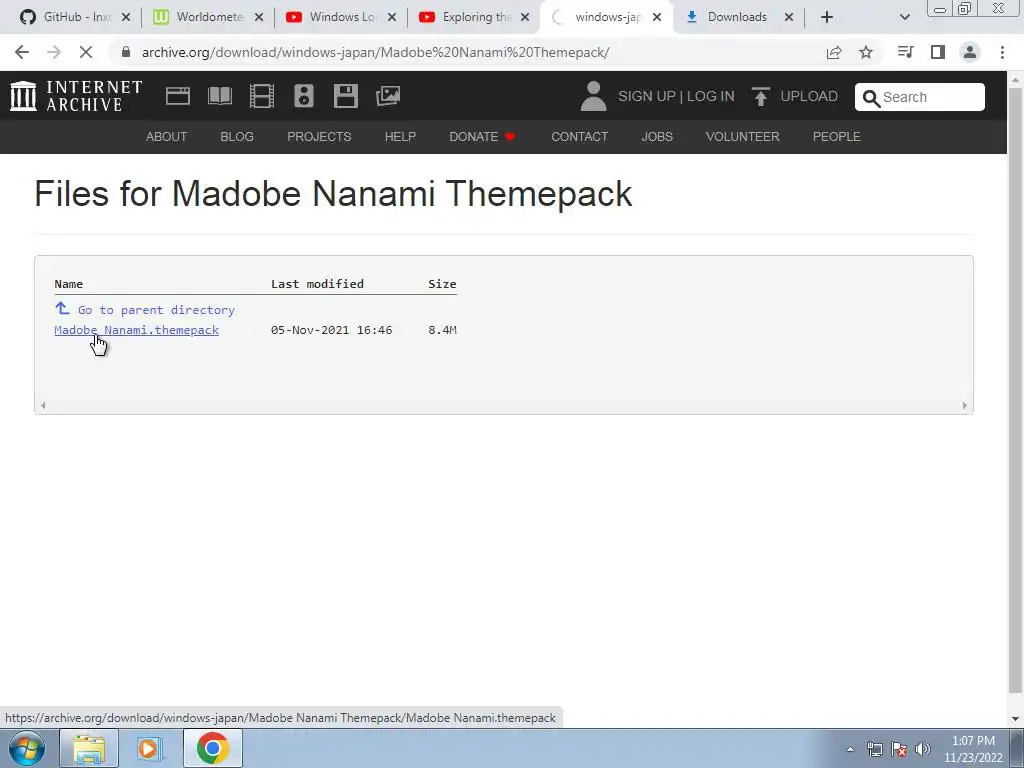Close the Downloads tab

789,17
